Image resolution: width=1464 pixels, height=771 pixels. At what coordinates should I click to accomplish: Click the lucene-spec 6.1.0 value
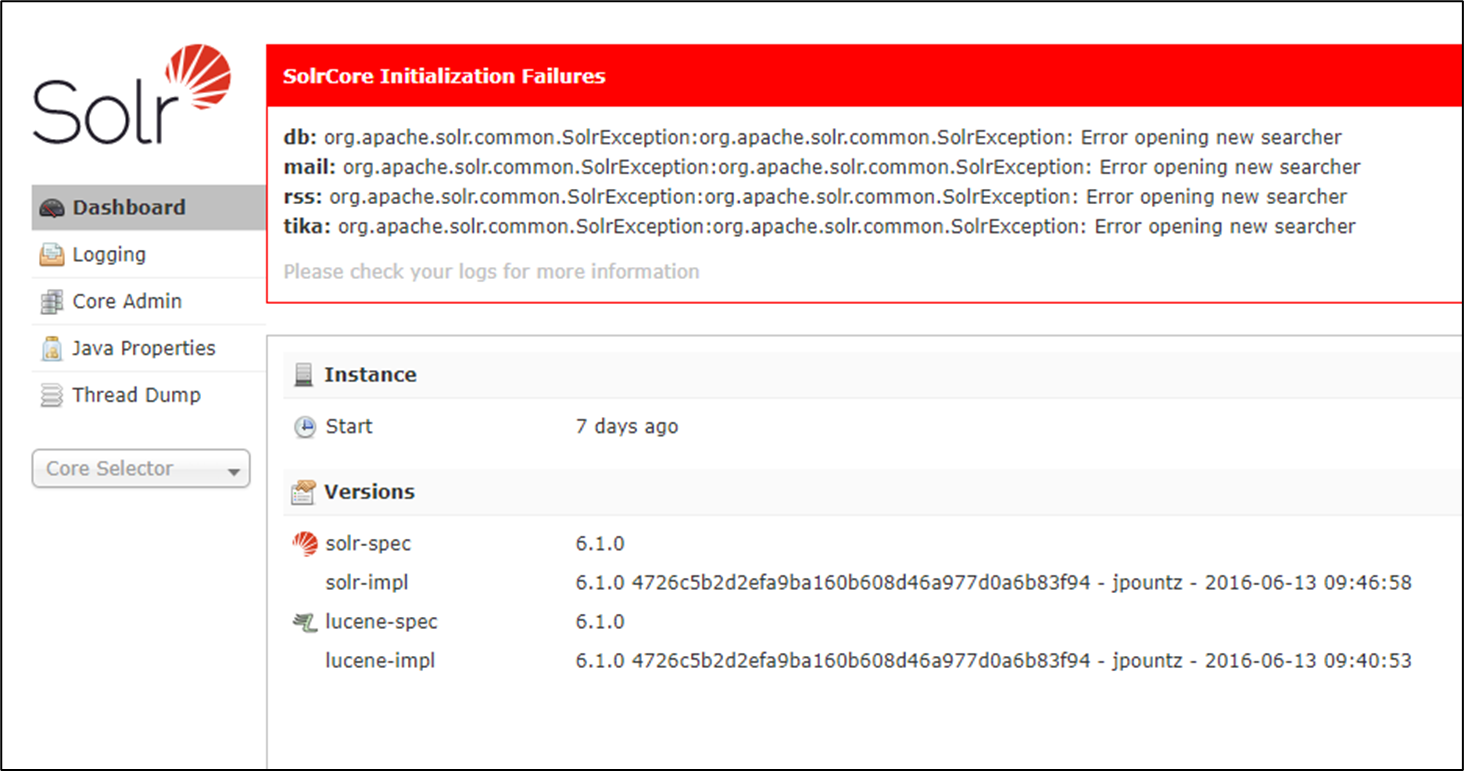point(600,622)
